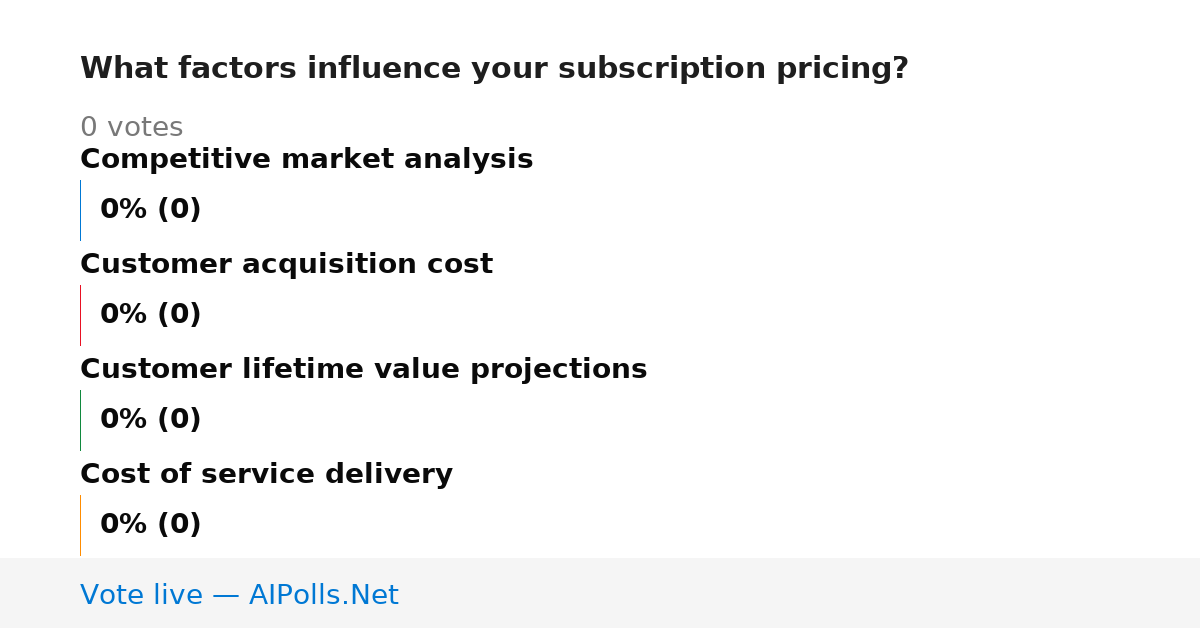
Task: Click the 0% (0) result for Cost of service delivery
Action: (151, 525)
